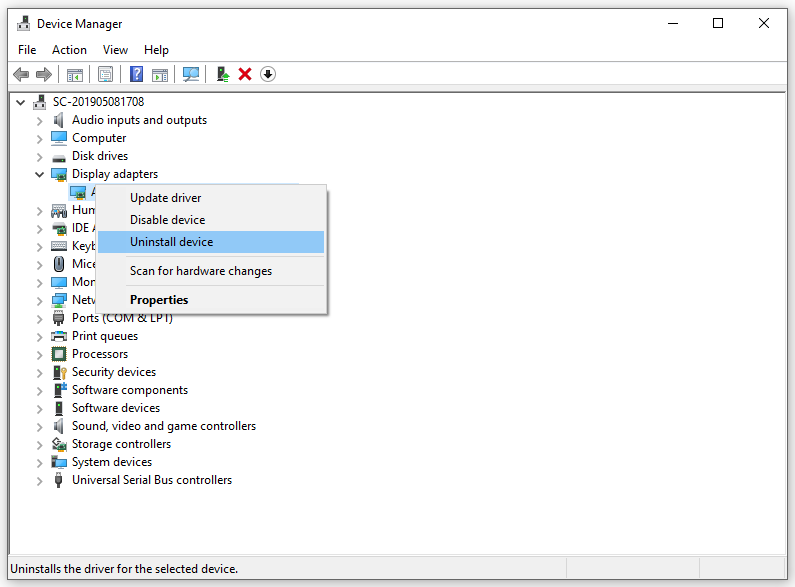This screenshot has width=795, height=587.
Task: Open the View menu in menu bar
Action: tap(115, 50)
